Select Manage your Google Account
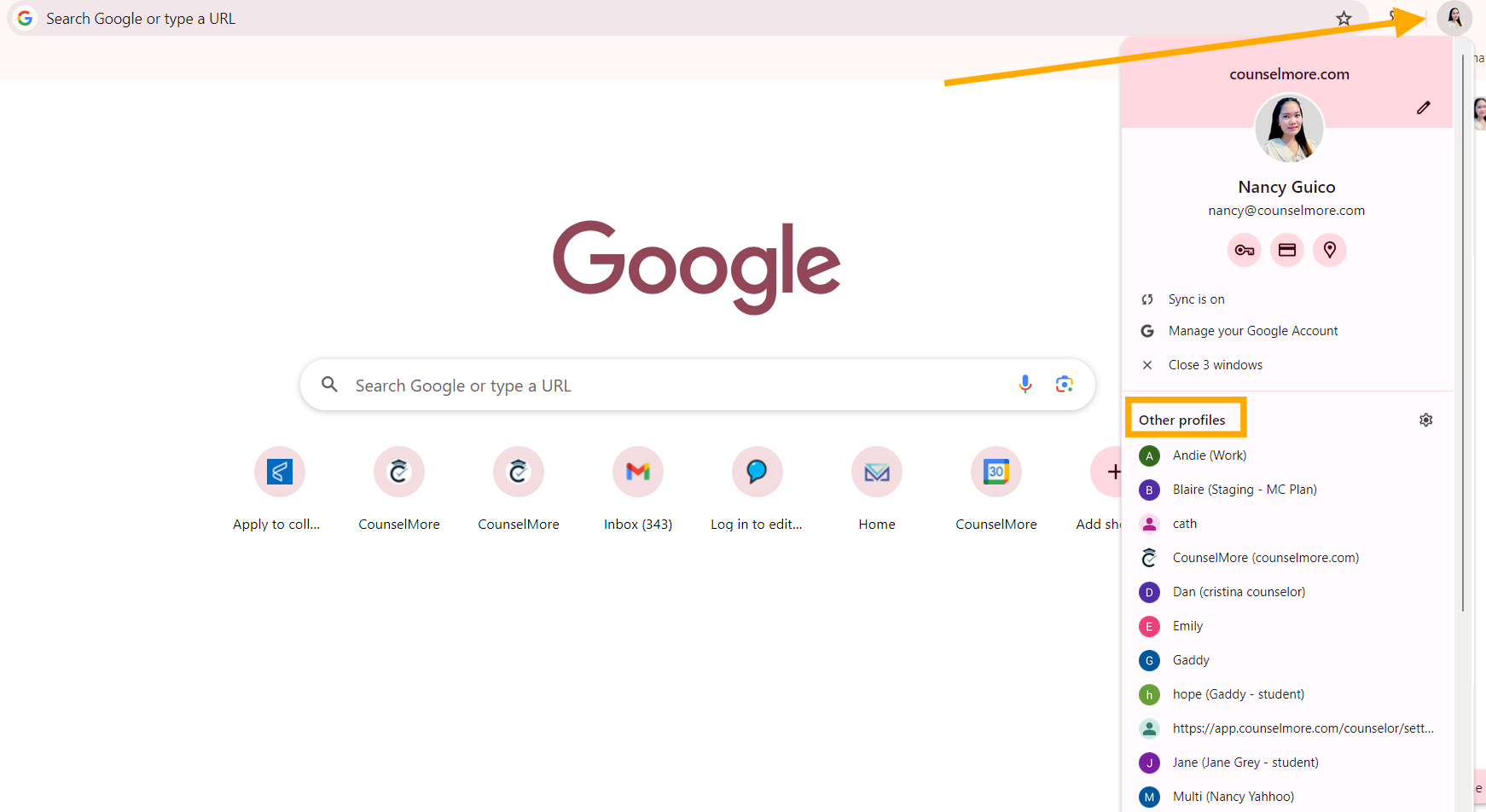The width and height of the screenshot is (1486, 812). (x=1287, y=331)
